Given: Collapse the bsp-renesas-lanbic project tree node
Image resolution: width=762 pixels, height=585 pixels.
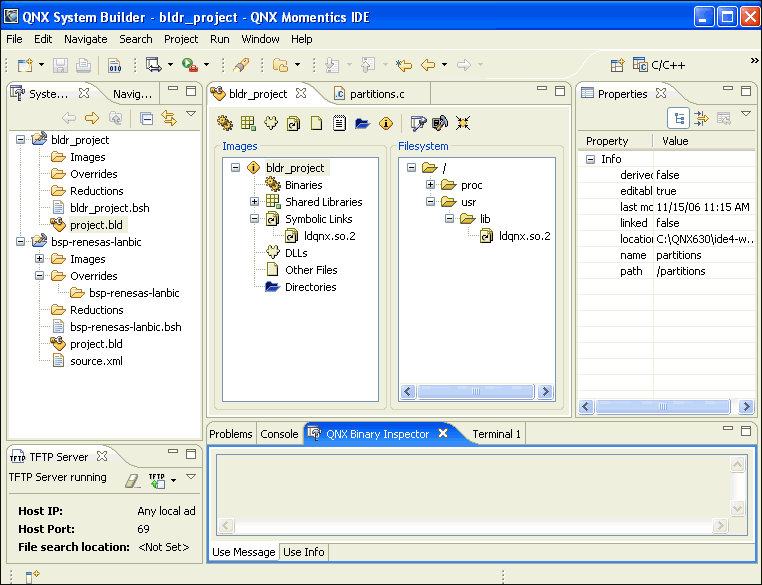Looking at the screenshot, I should [x=22, y=242].
